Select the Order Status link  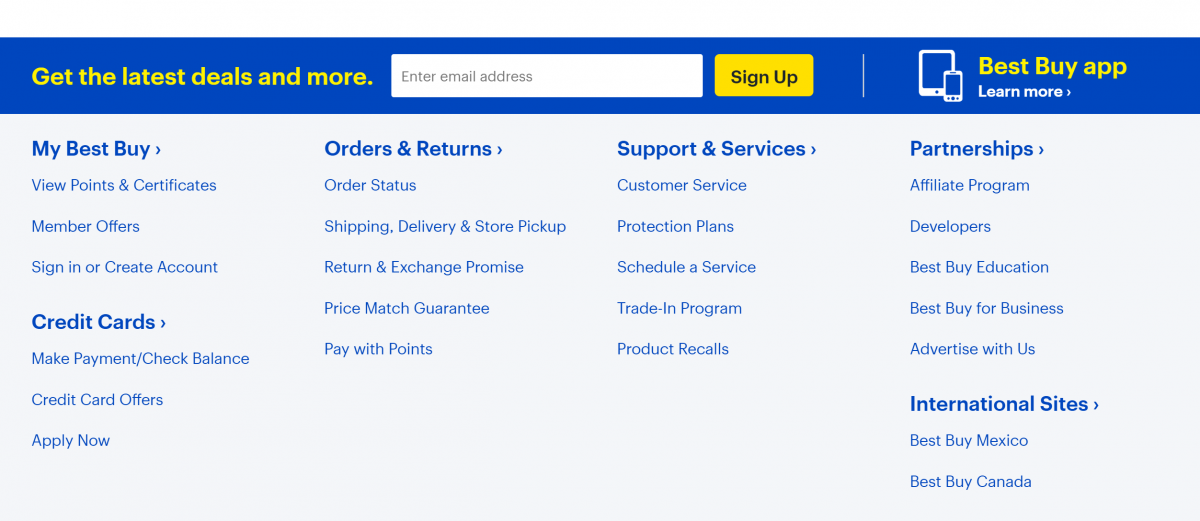pos(370,185)
